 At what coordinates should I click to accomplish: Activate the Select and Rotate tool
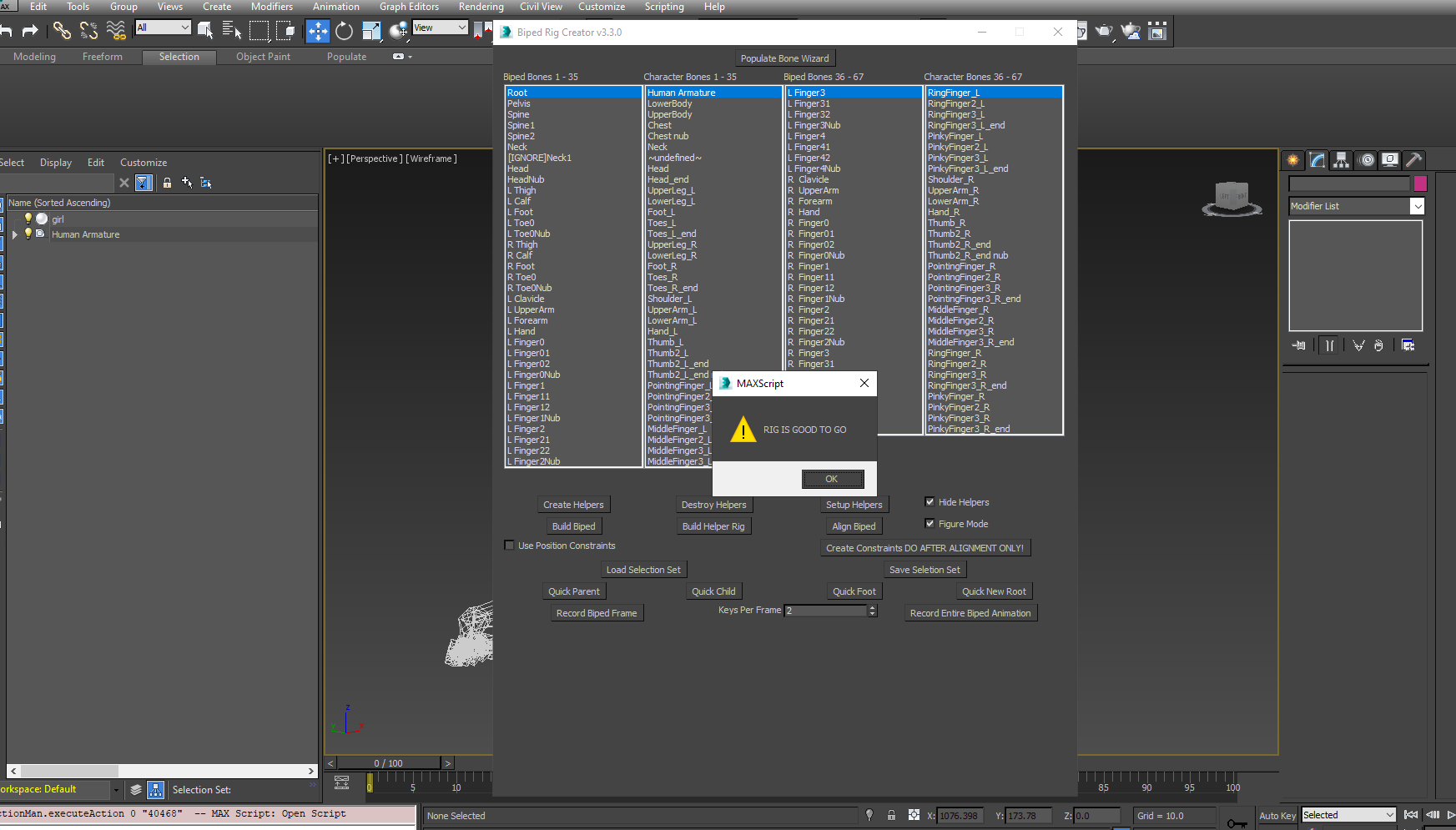point(344,31)
